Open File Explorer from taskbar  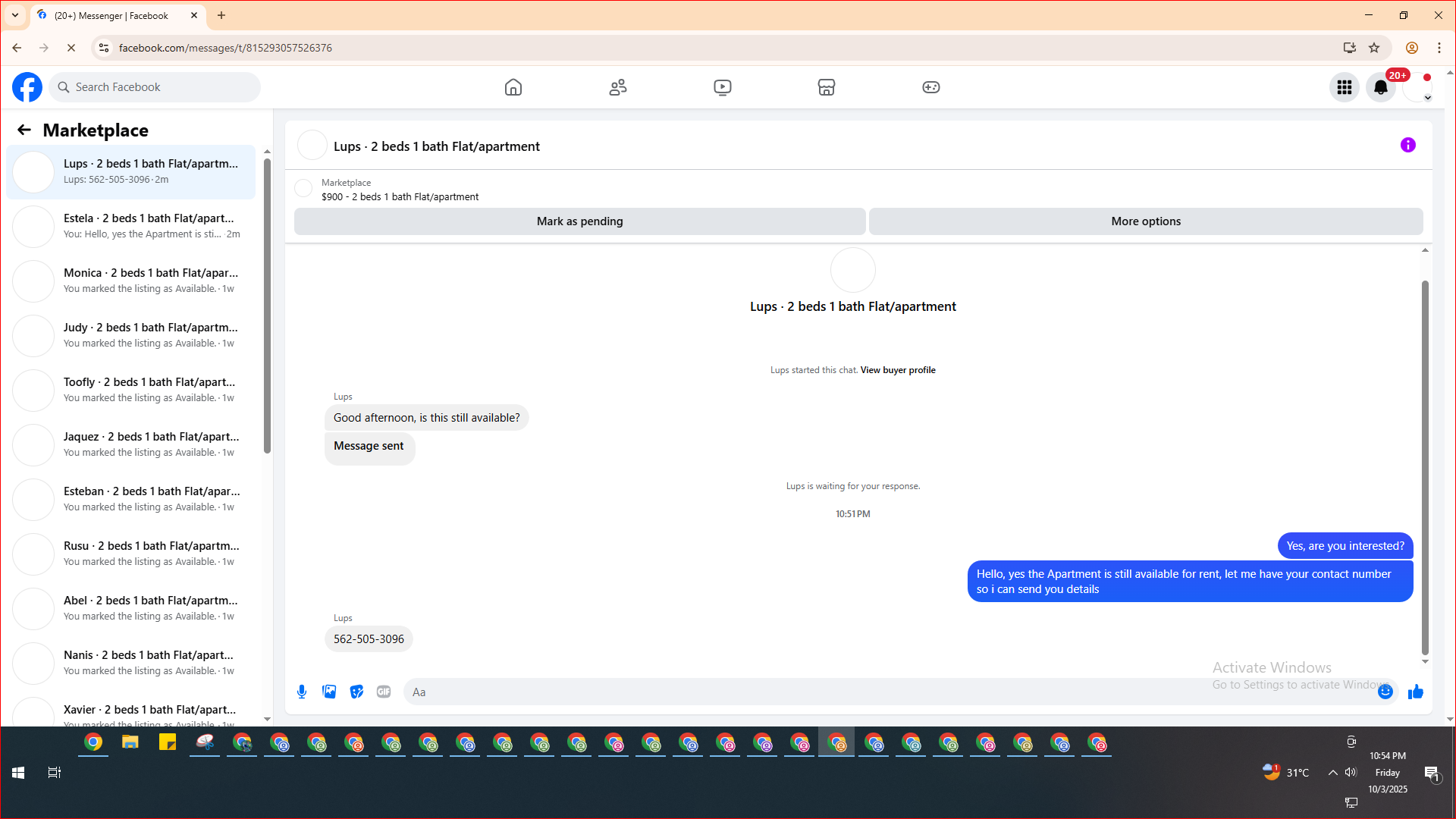pyautogui.click(x=130, y=742)
